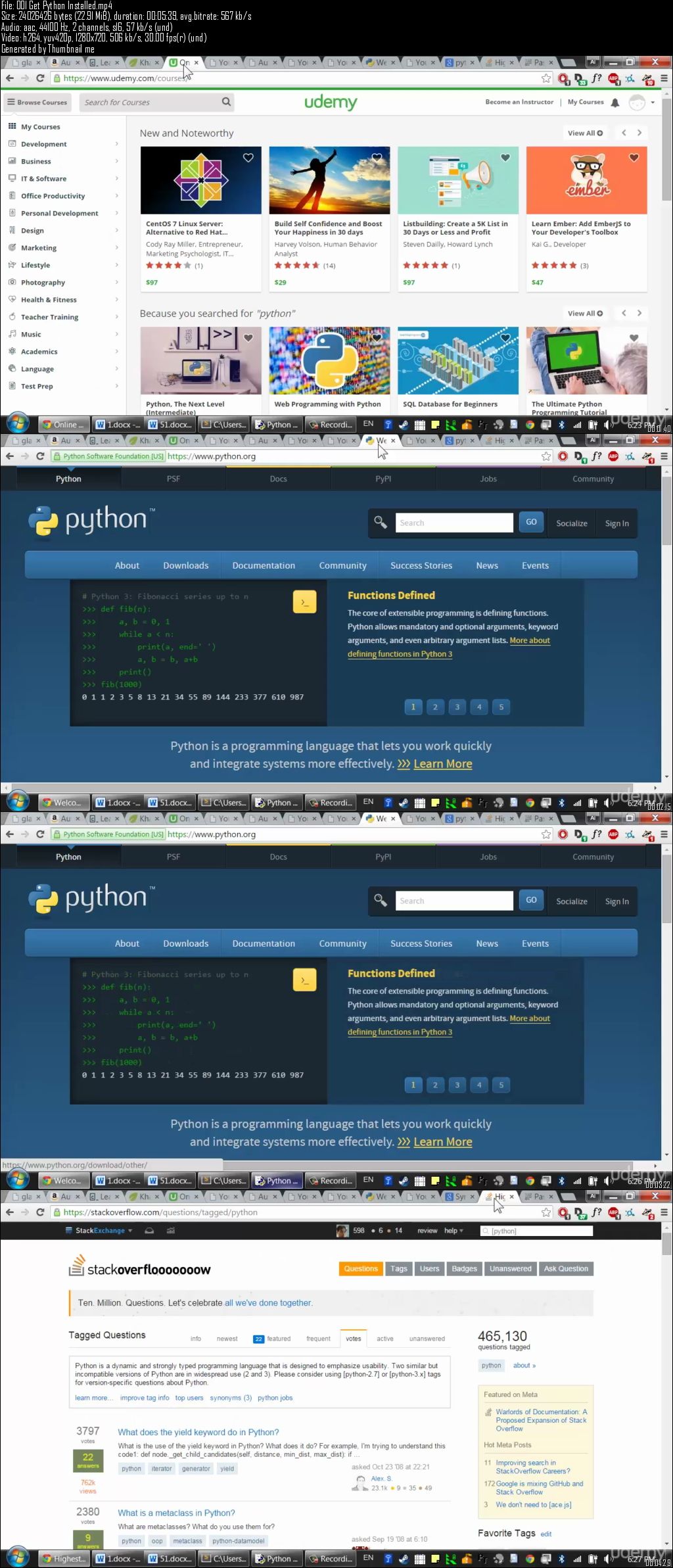
Task: Open the Become an Instructor link
Action: 519,102
